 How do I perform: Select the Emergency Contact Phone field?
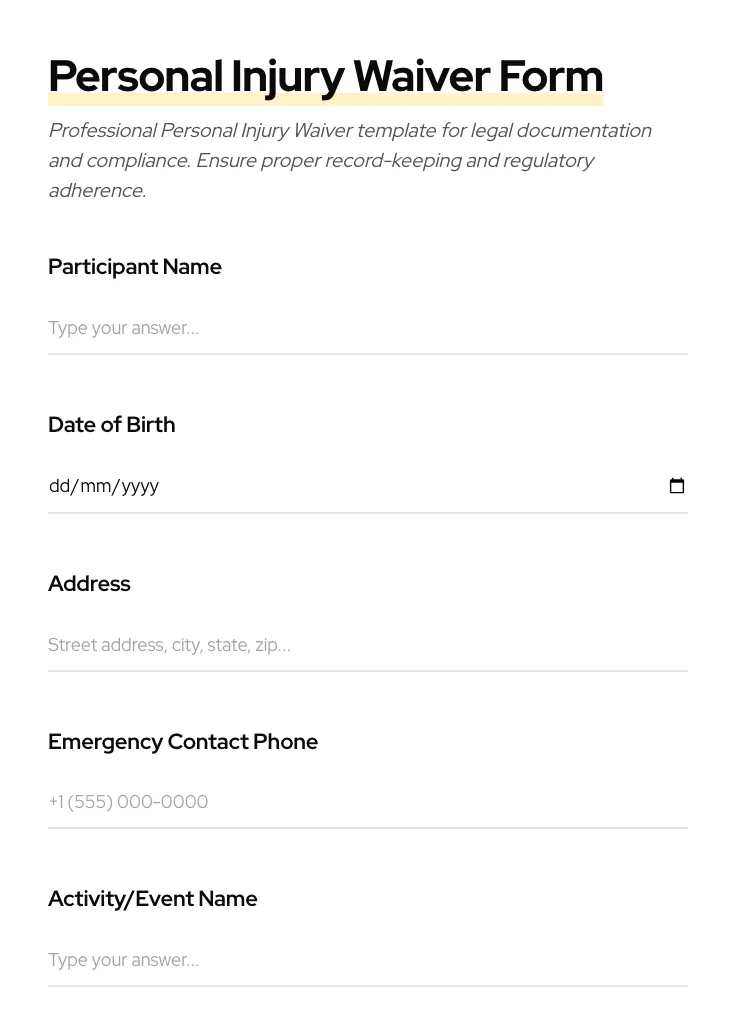click(x=367, y=802)
